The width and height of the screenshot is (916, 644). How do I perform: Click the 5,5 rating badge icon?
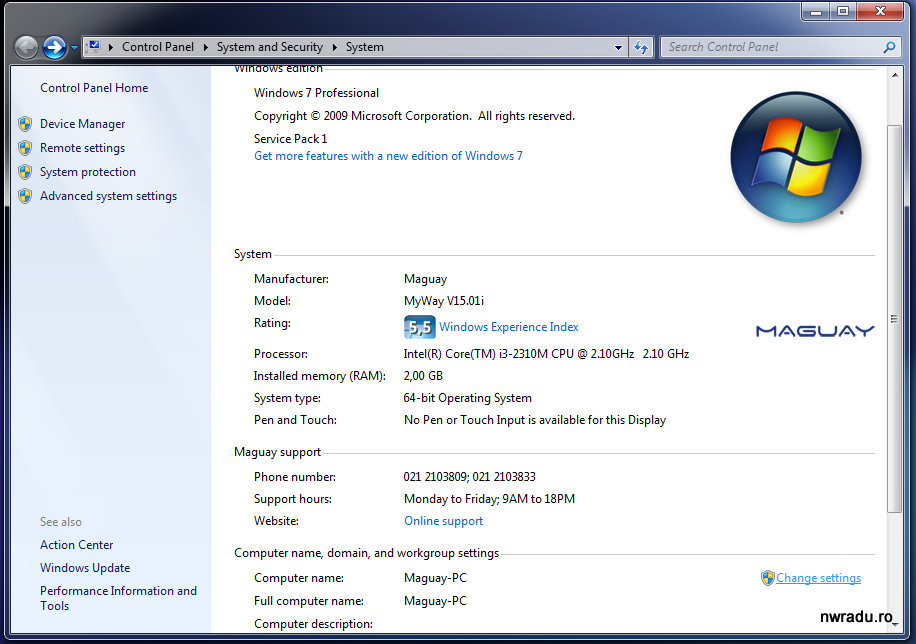[419, 327]
